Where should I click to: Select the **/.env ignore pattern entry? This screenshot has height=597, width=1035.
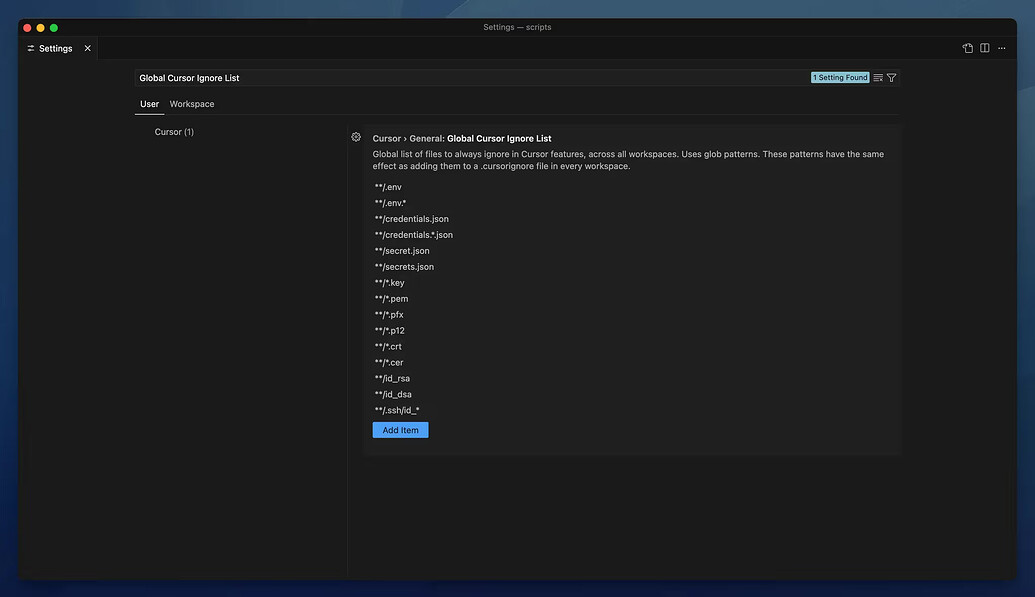[388, 186]
